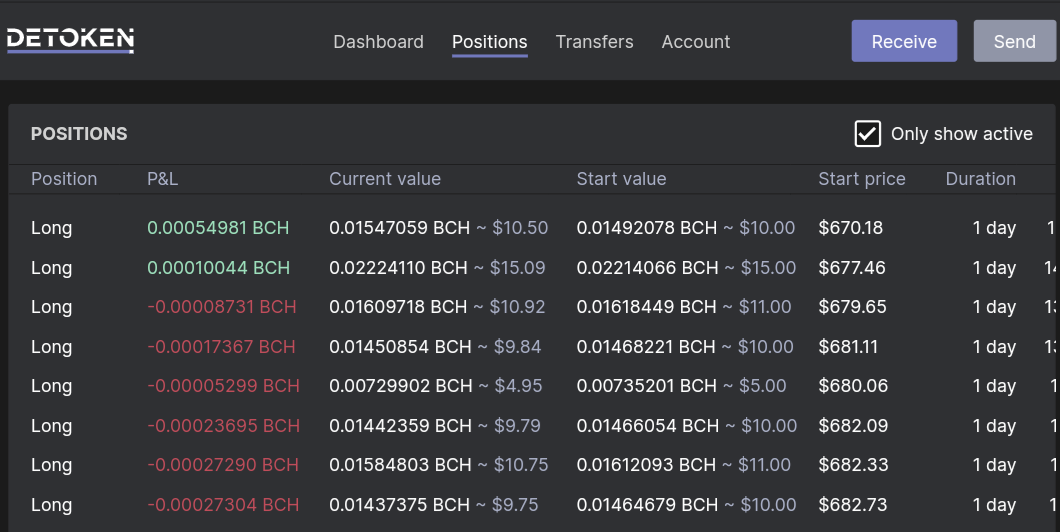The image size is (1060, 532).
Task: Select P&L value -0.00023695 BCH
Action: tap(223, 426)
